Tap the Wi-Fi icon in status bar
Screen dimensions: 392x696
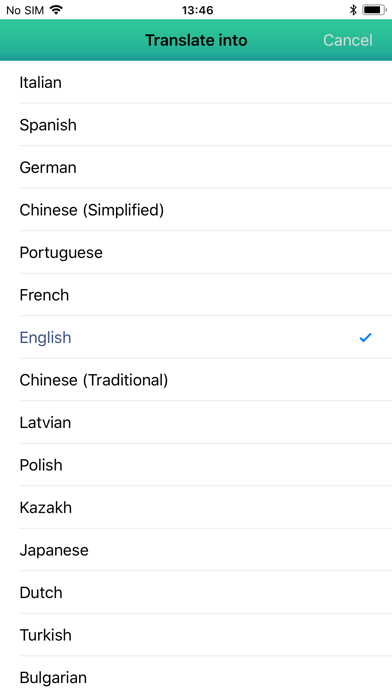(56, 10)
